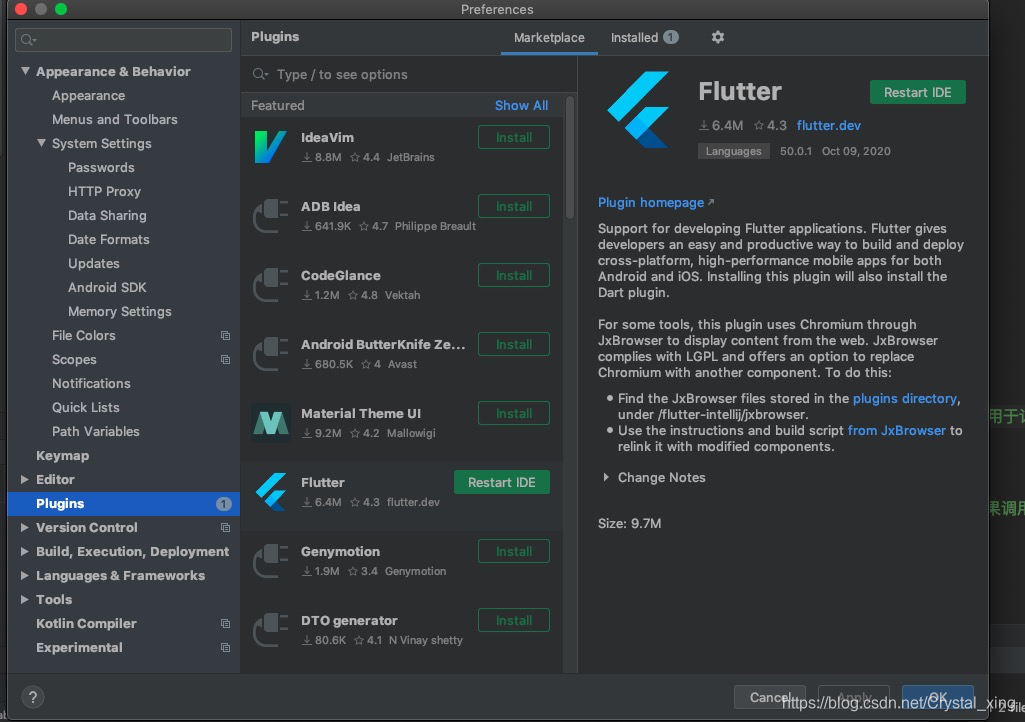Click the ADB Idea plugin icon
This screenshot has width=1025, height=722.
tap(270, 216)
